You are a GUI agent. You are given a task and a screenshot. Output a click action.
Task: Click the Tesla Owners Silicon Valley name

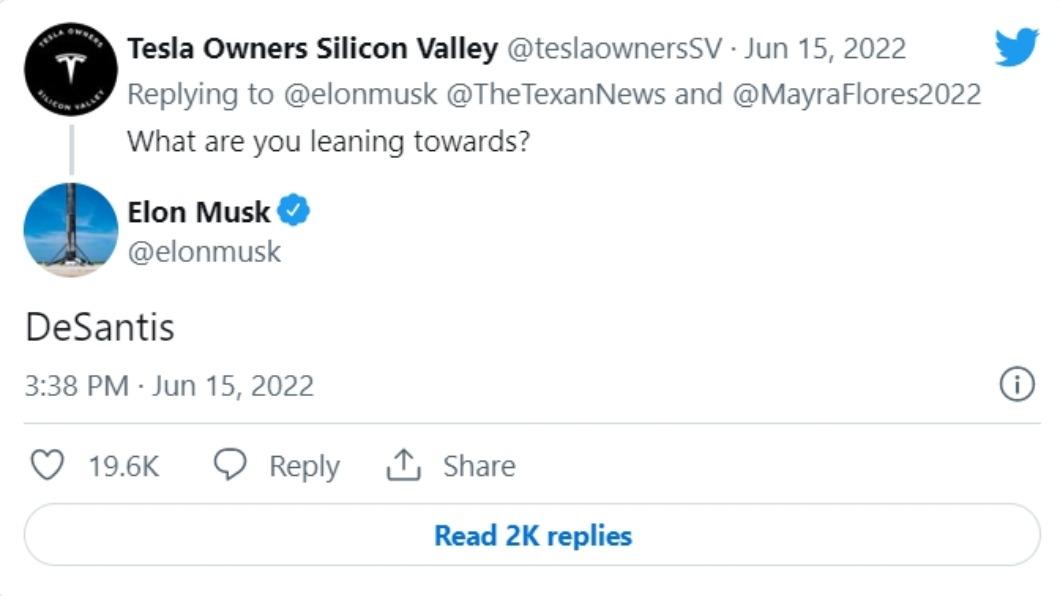pyautogui.click(x=312, y=49)
